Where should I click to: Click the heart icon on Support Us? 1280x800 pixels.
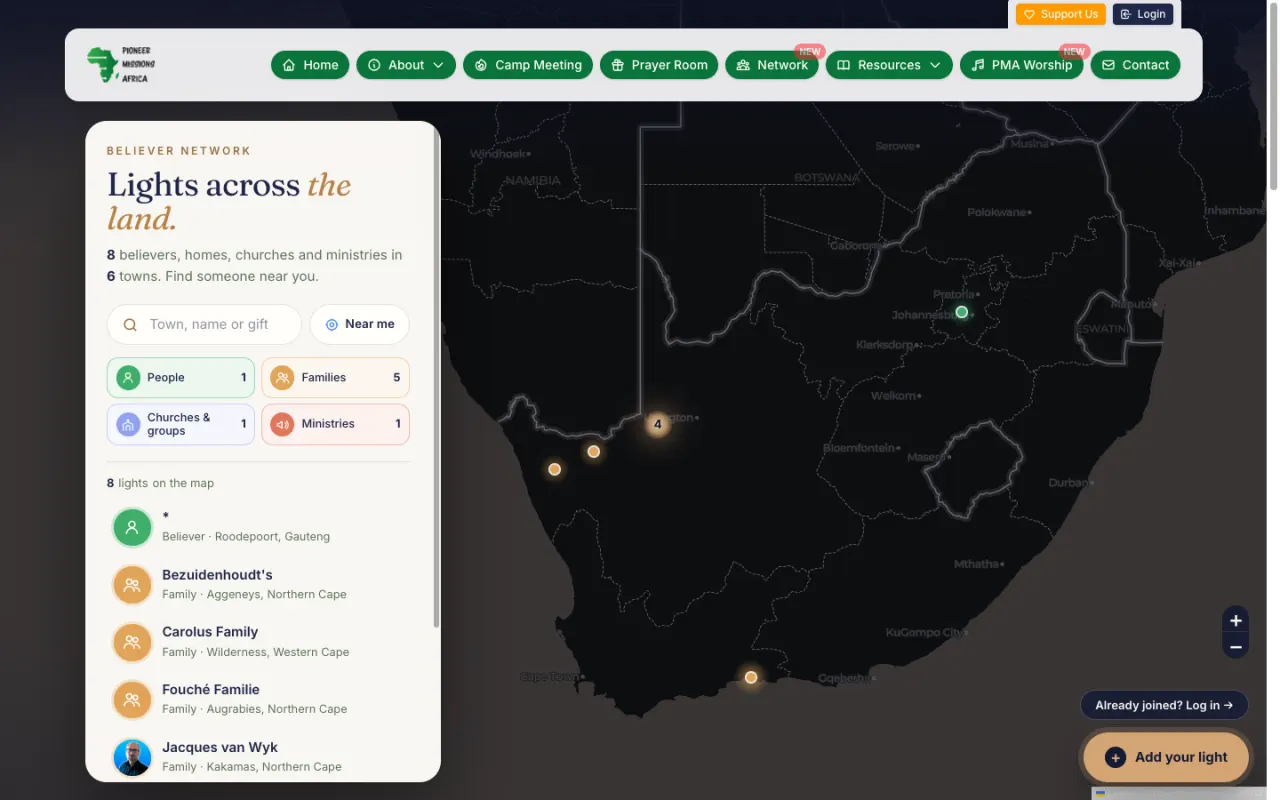pos(1029,15)
